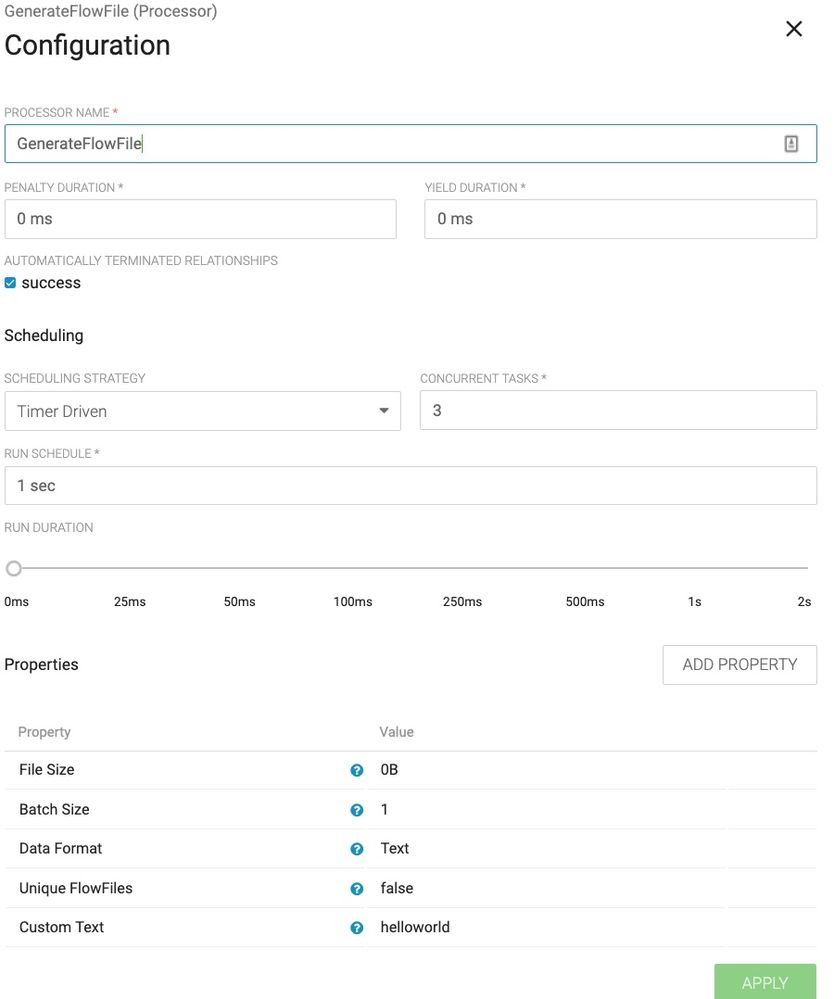The height and width of the screenshot is (999, 834).
Task: Click the help icon beside Data Format
Action: 356,849
